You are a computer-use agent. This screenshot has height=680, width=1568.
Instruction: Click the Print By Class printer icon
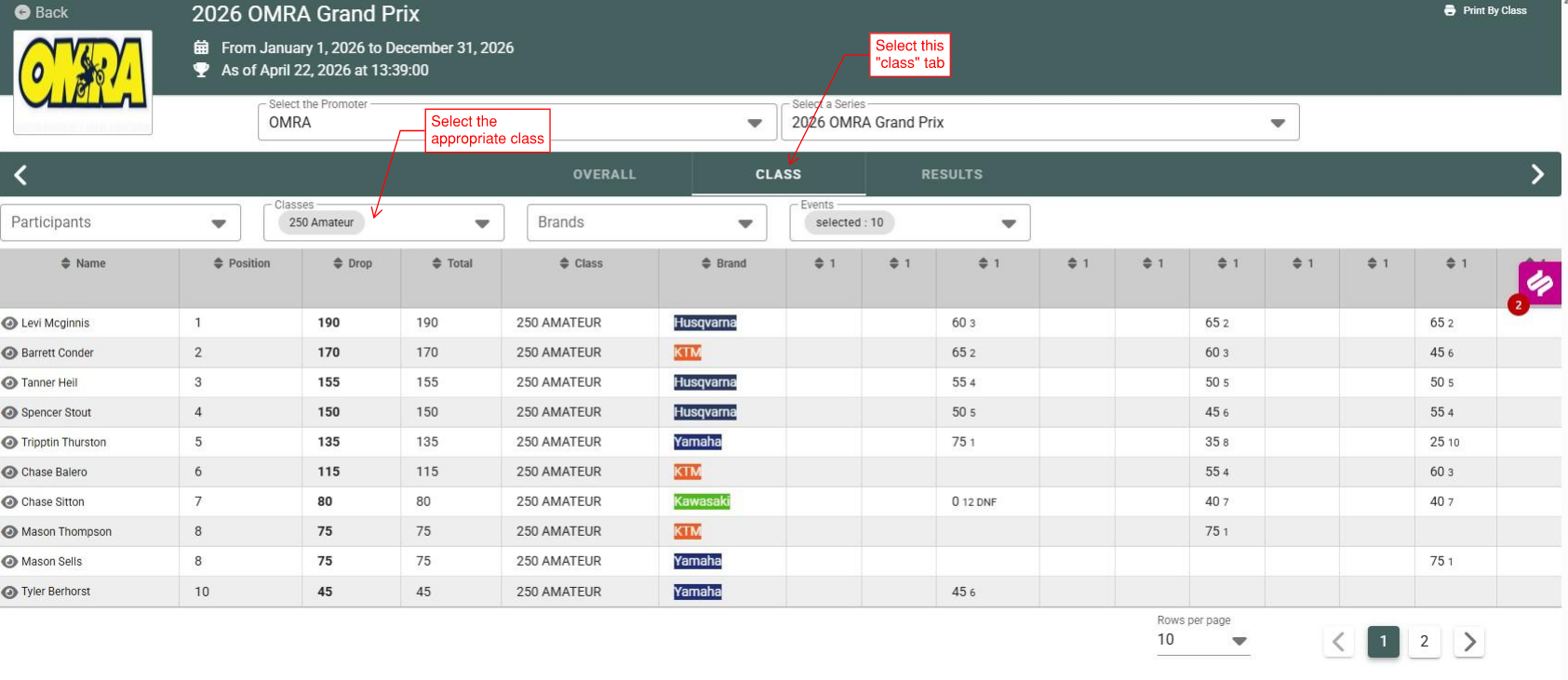point(1450,10)
